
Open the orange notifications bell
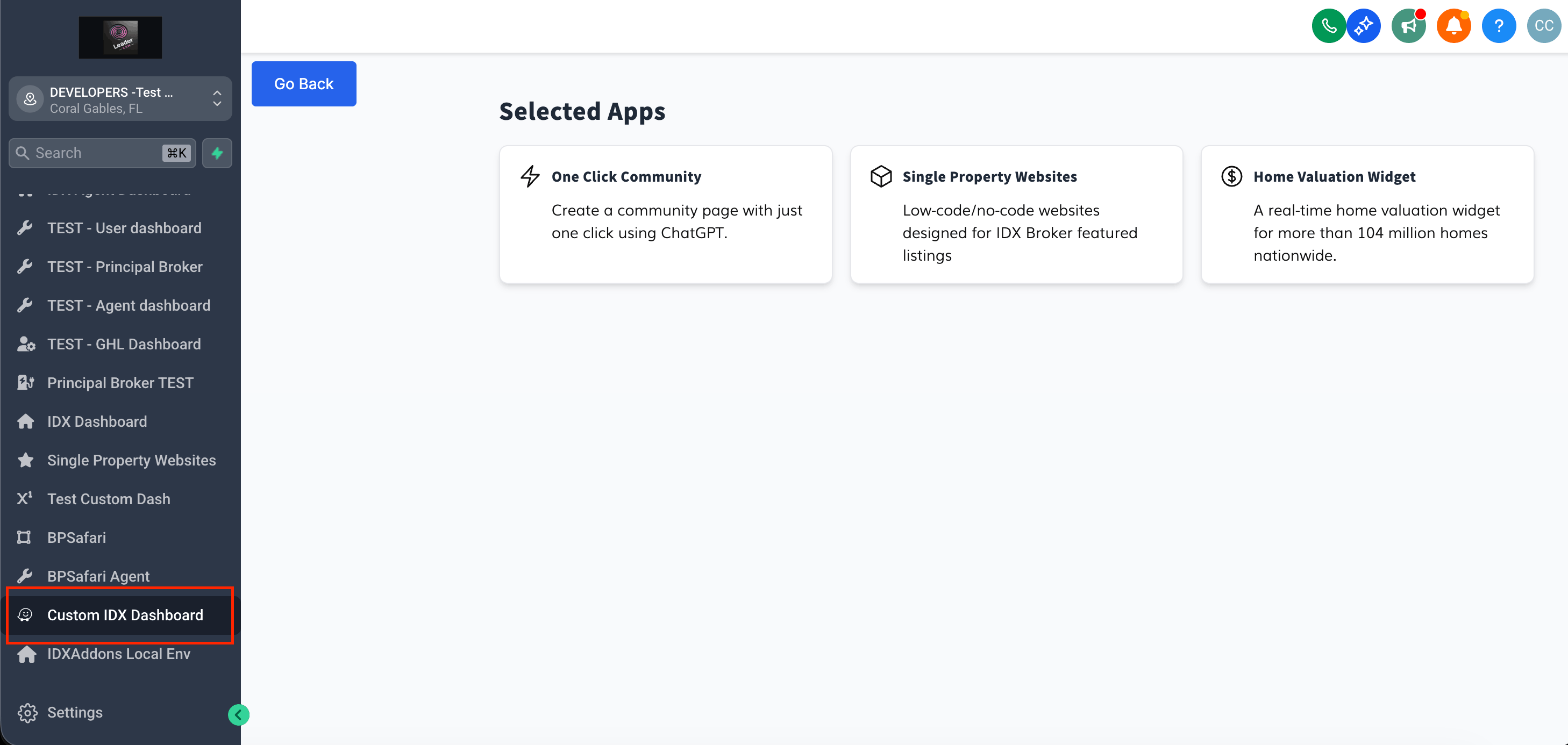(x=1453, y=26)
